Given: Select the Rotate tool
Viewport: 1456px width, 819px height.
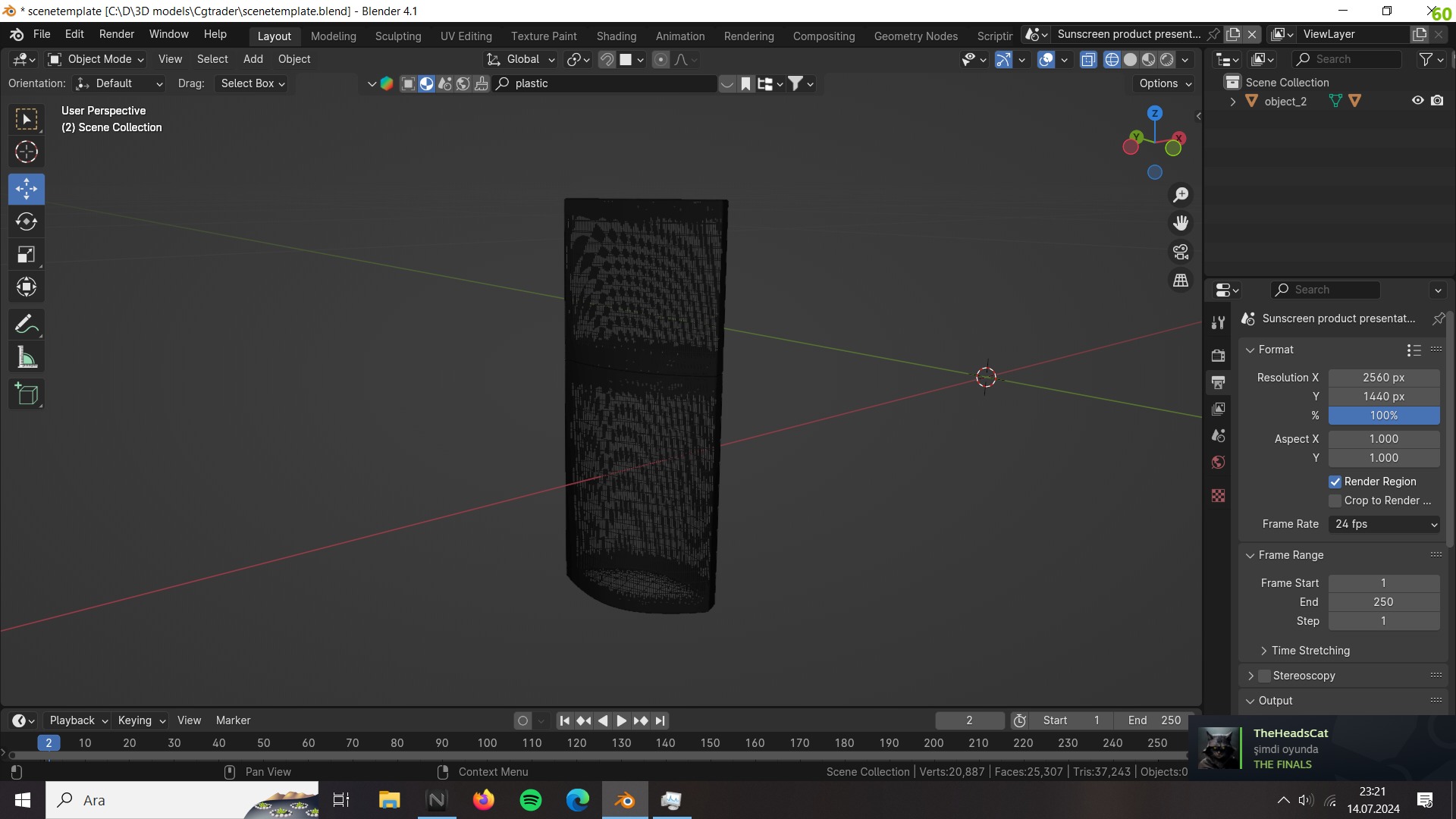Looking at the screenshot, I should pos(27,221).
